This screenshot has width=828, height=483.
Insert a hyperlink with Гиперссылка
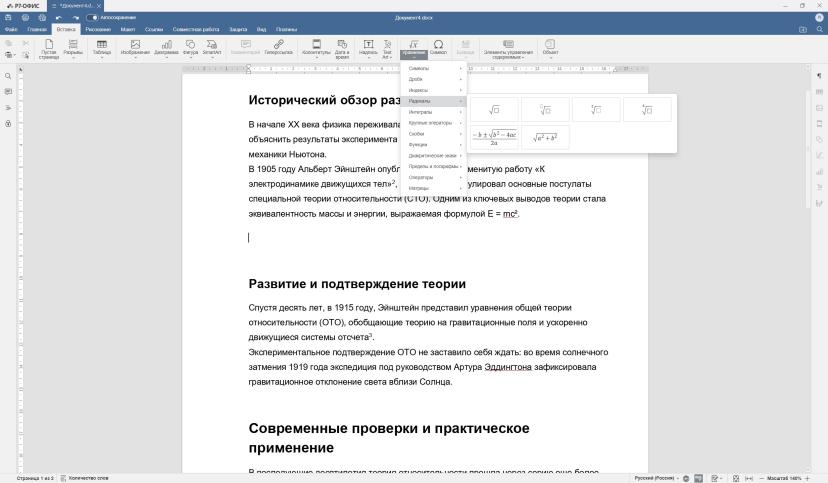[278, 49]
